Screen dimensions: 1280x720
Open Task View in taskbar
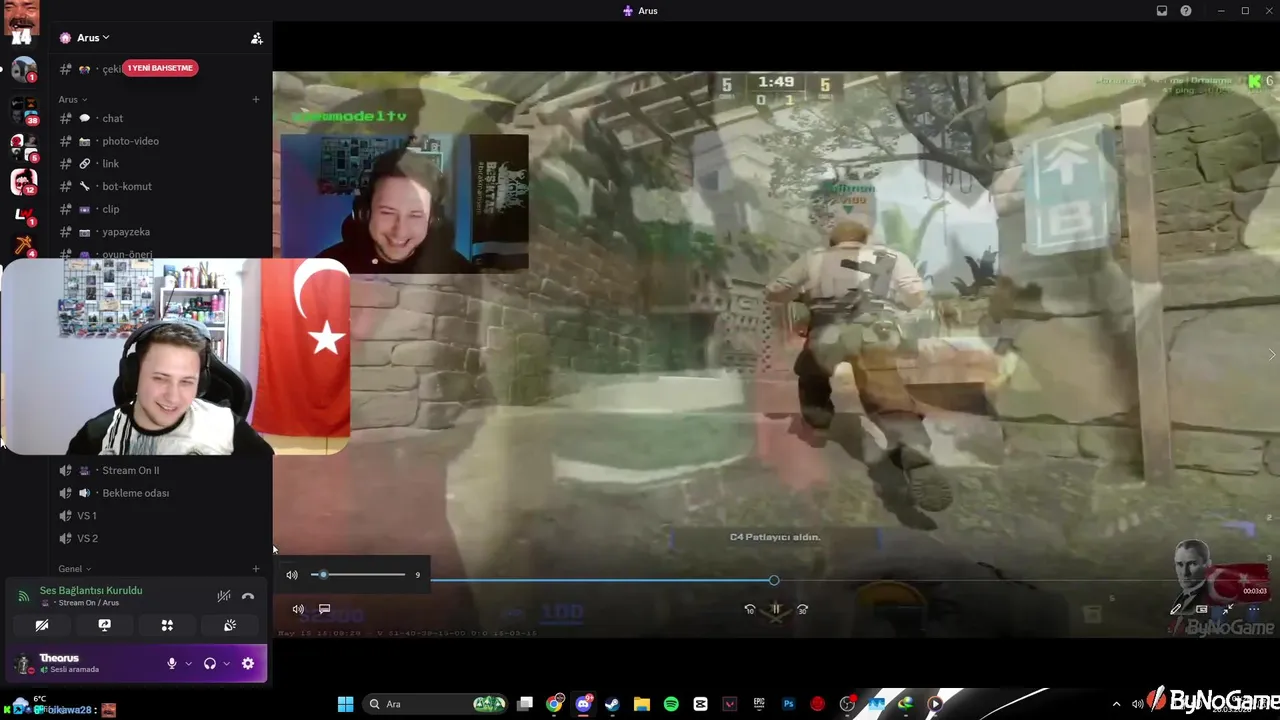point(525,704)
